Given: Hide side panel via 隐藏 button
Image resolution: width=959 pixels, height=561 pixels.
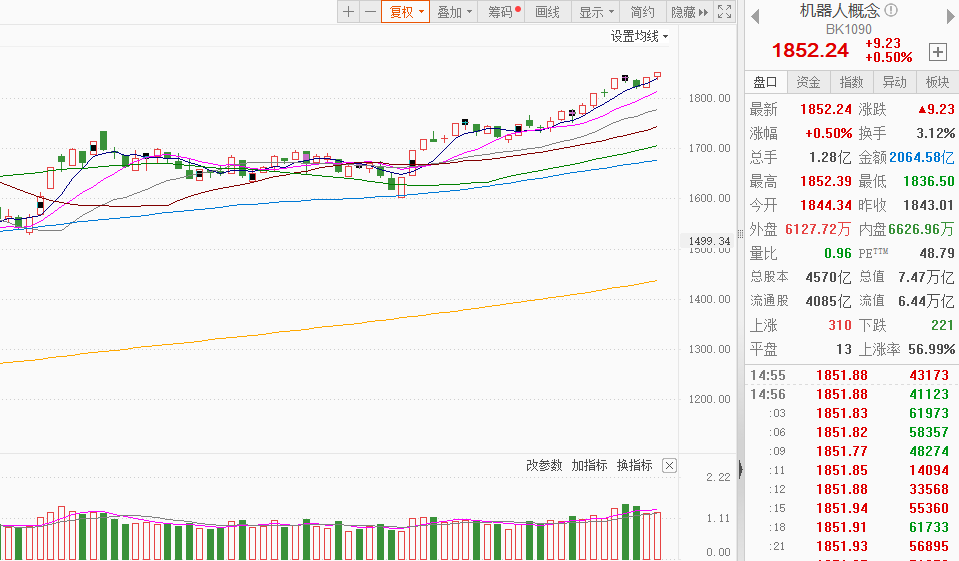Looking at the screenshot, I should coord(689,12).
